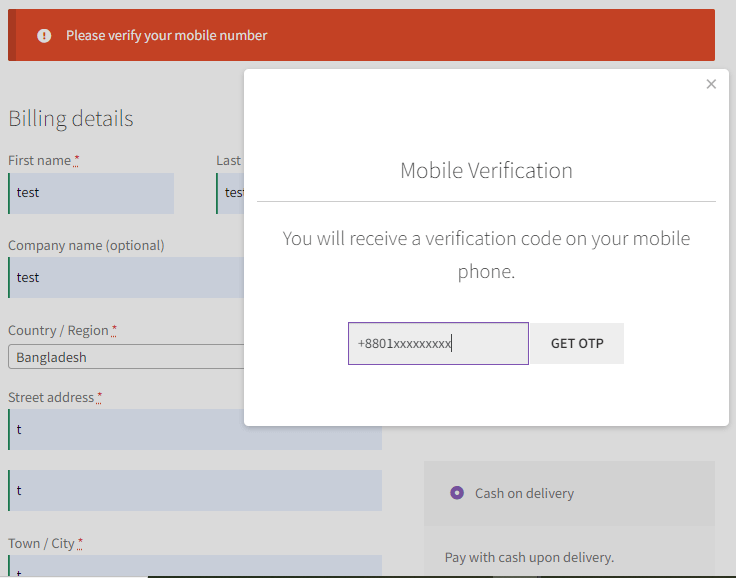This screenshot has width=736, height=578.
Task: Close the Mobile Verification popup
Action: (711, 84)
